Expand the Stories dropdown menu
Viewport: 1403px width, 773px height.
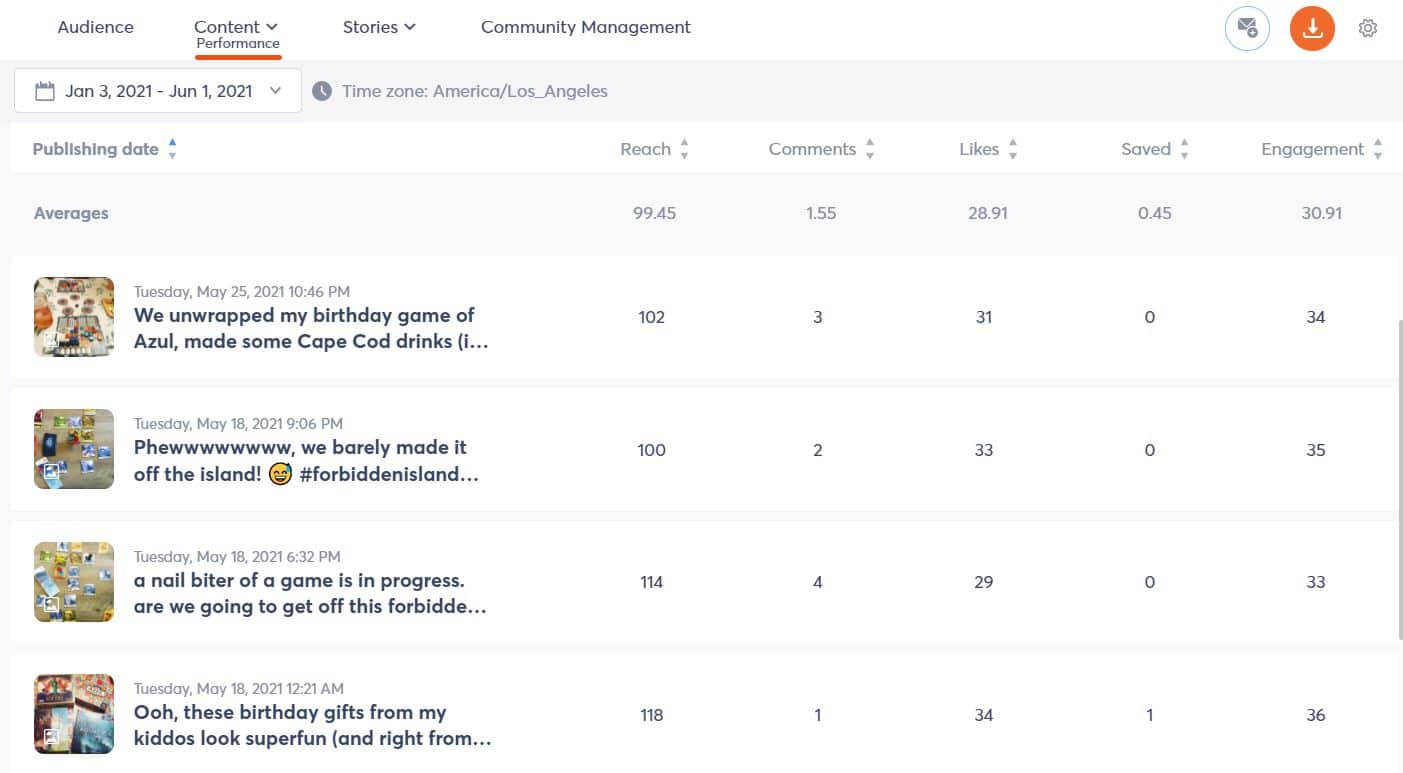click(378, 27)
